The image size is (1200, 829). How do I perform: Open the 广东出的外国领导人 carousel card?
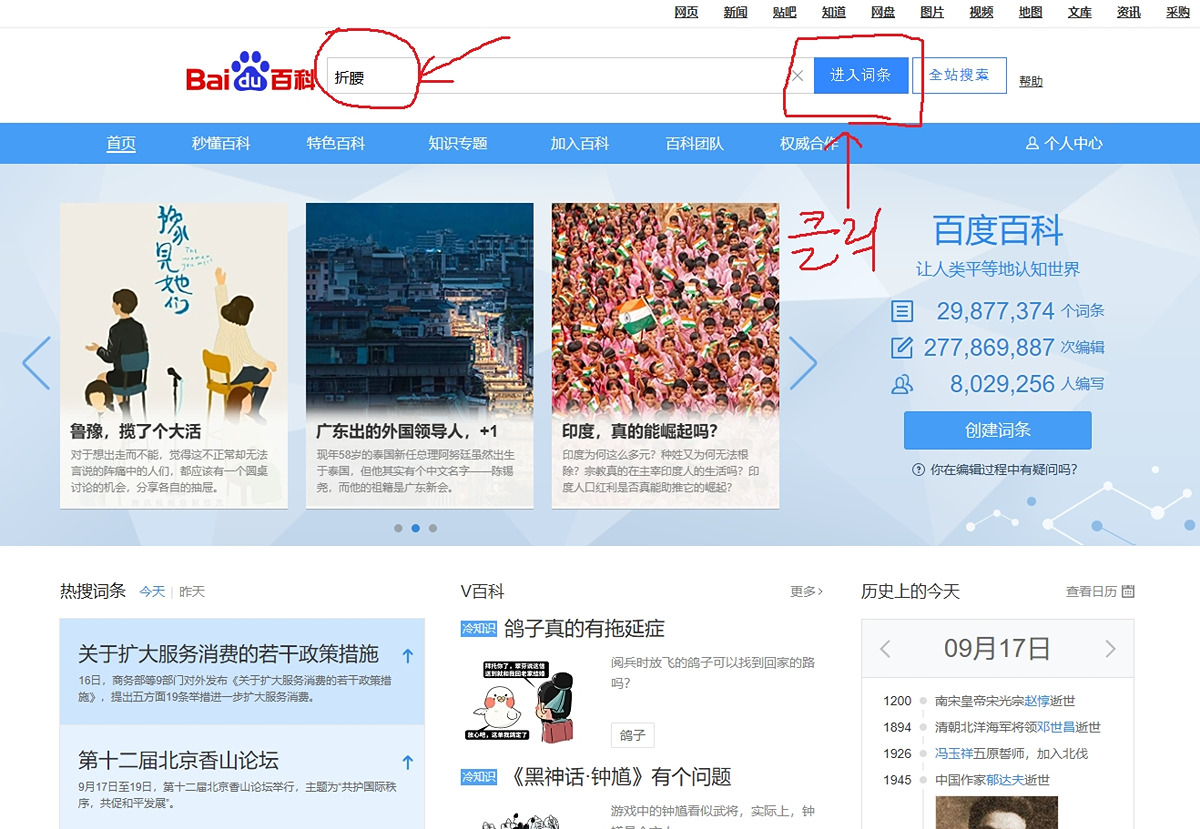[x=420, y=356]
